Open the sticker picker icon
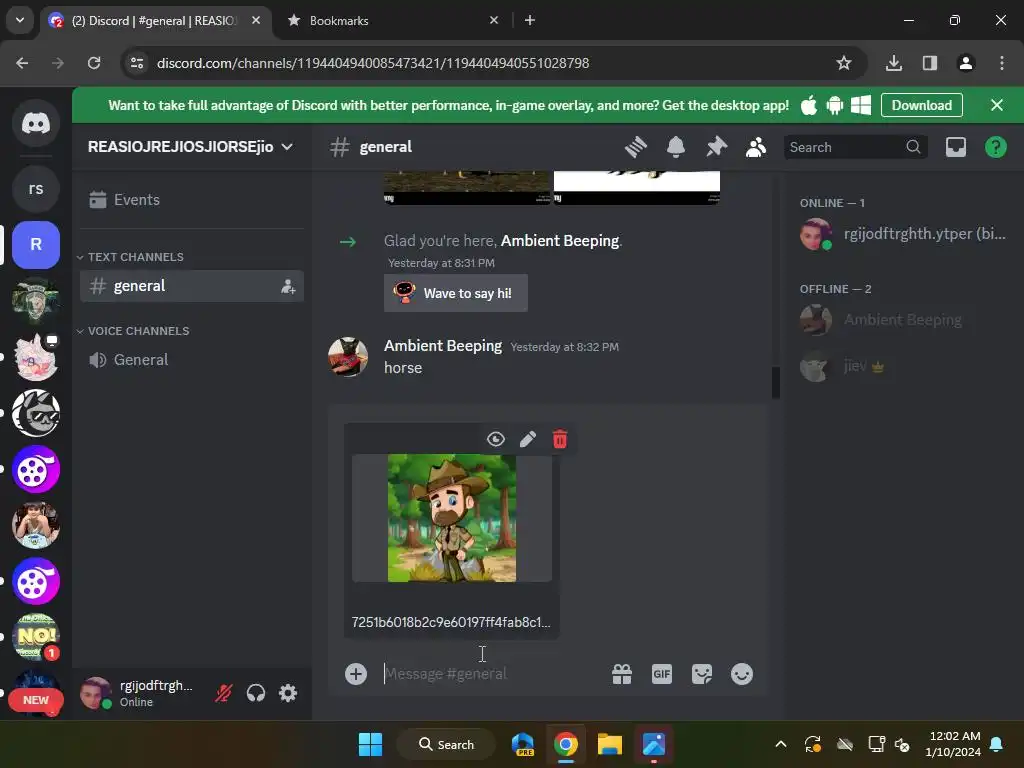Screen dimensions: 1024x768 pyautogui.click(x=702, y=674)
